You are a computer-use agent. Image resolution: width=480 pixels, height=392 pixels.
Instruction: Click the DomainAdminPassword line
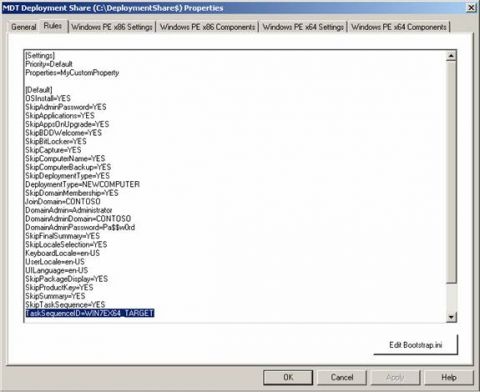[x=80, y=227]
